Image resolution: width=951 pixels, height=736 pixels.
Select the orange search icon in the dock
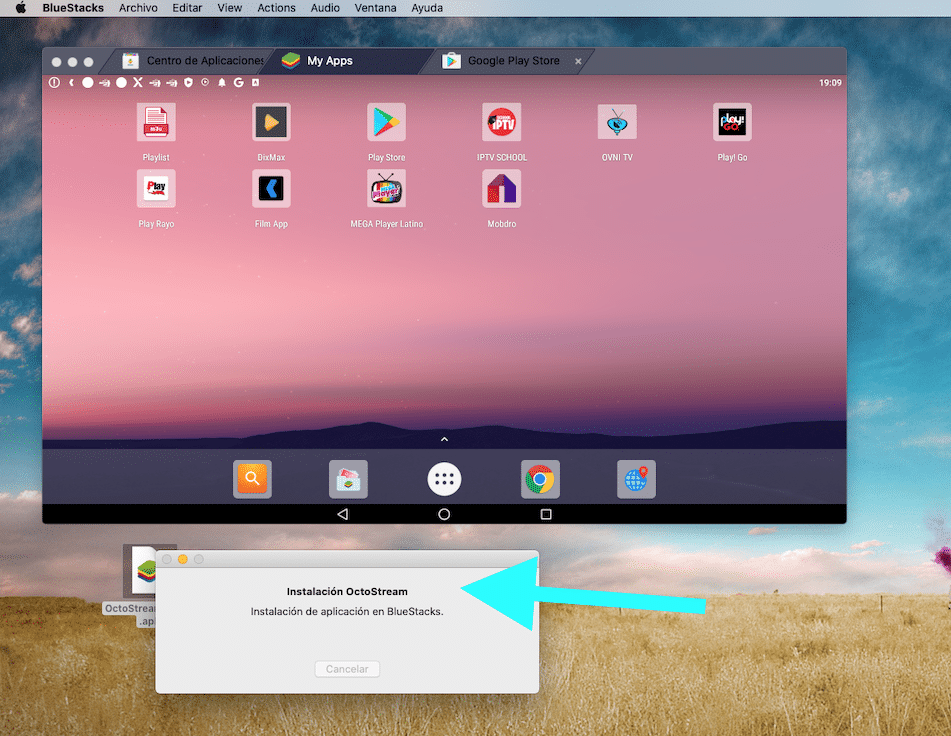(252, 478)
